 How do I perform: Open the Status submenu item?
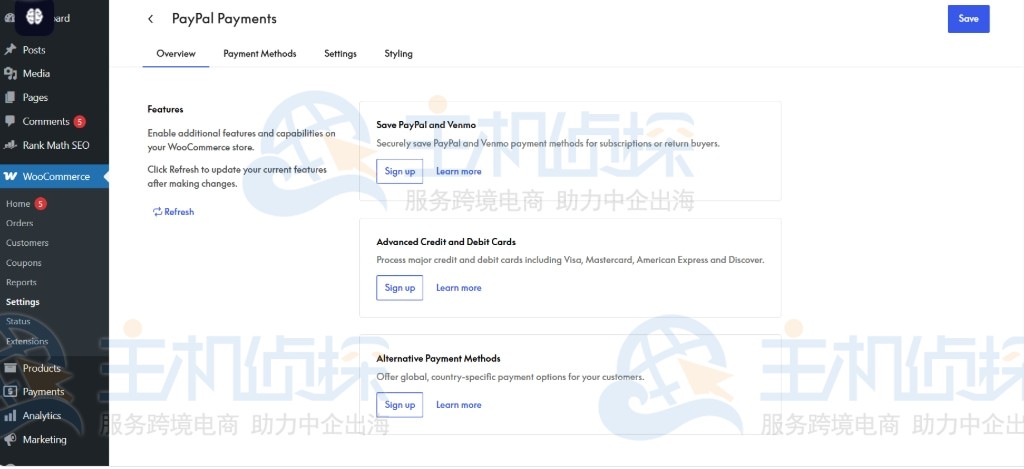coord(18,321)
